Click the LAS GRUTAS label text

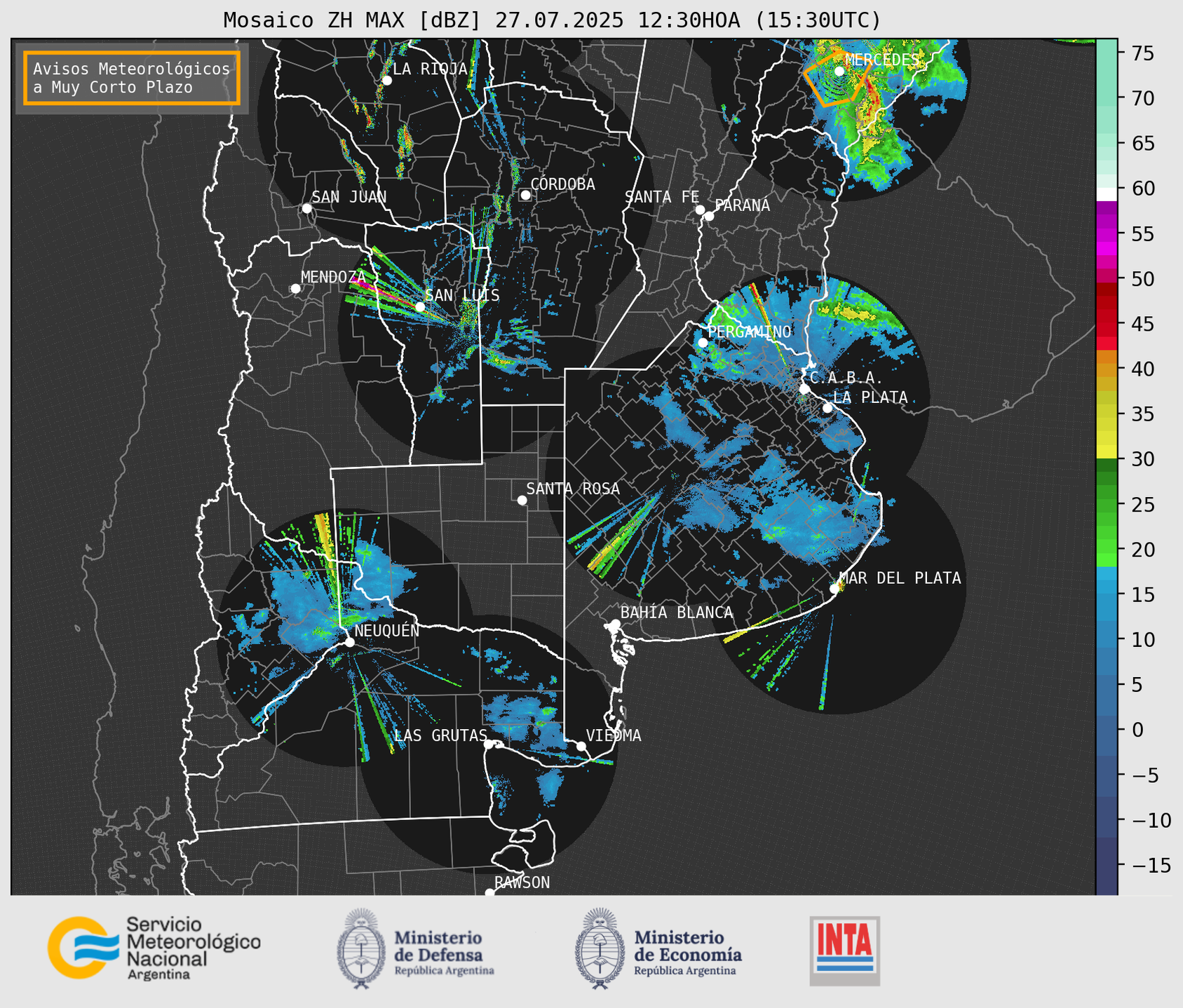pyautogui.click(x=440, y=735)
